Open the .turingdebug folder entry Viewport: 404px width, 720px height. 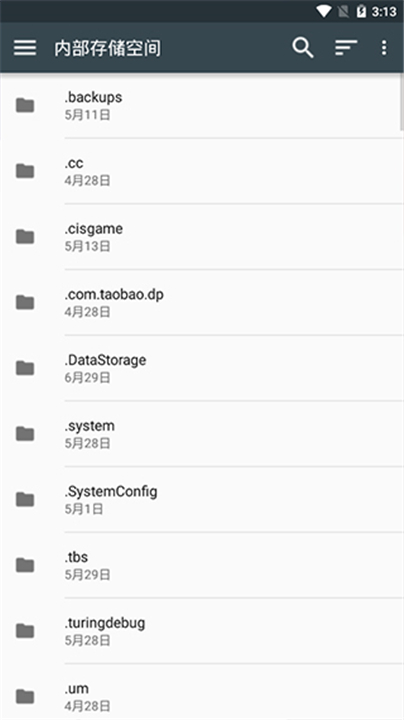(x=202, y=631)
